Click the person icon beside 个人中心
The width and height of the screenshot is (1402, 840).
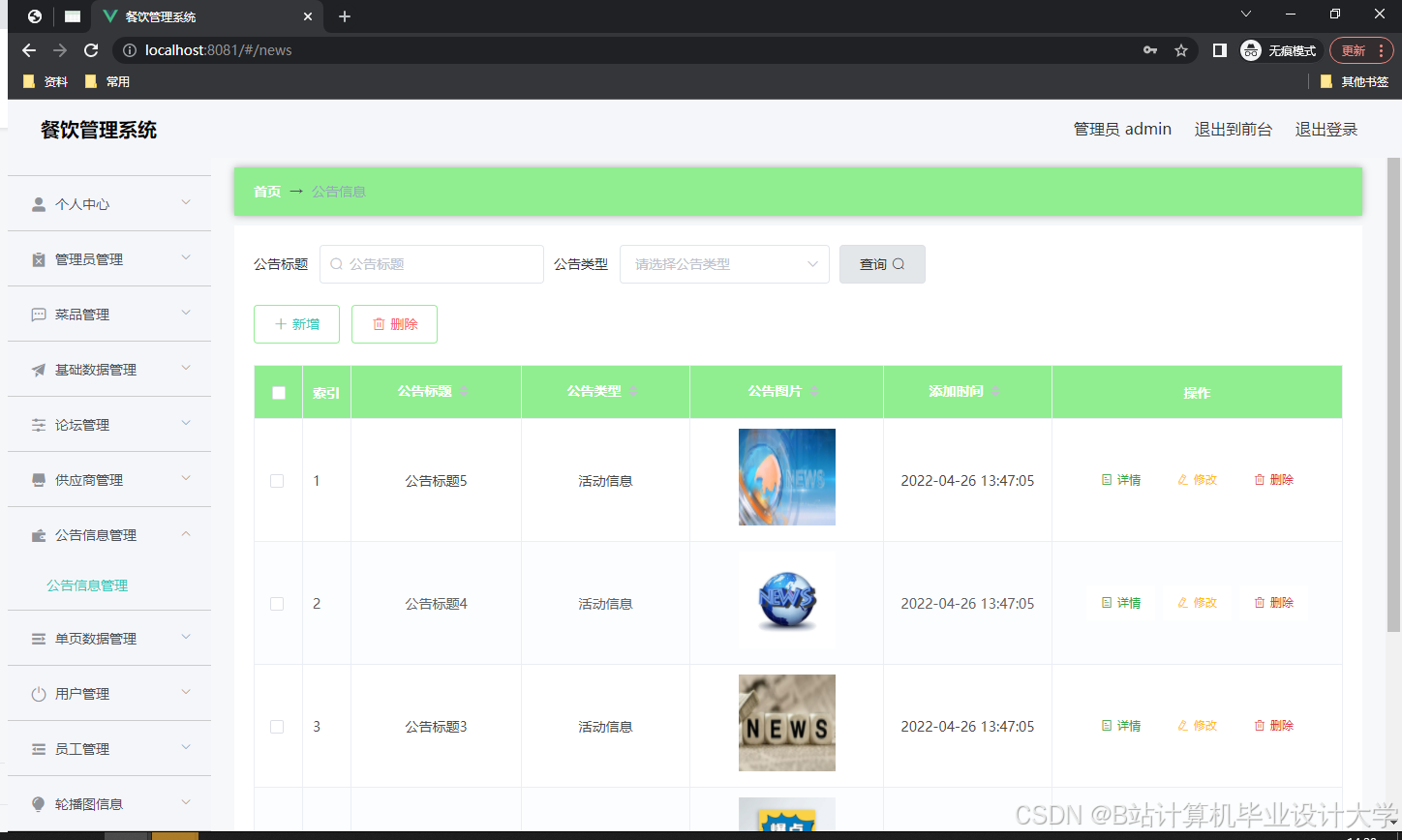[x=39, y=204]
